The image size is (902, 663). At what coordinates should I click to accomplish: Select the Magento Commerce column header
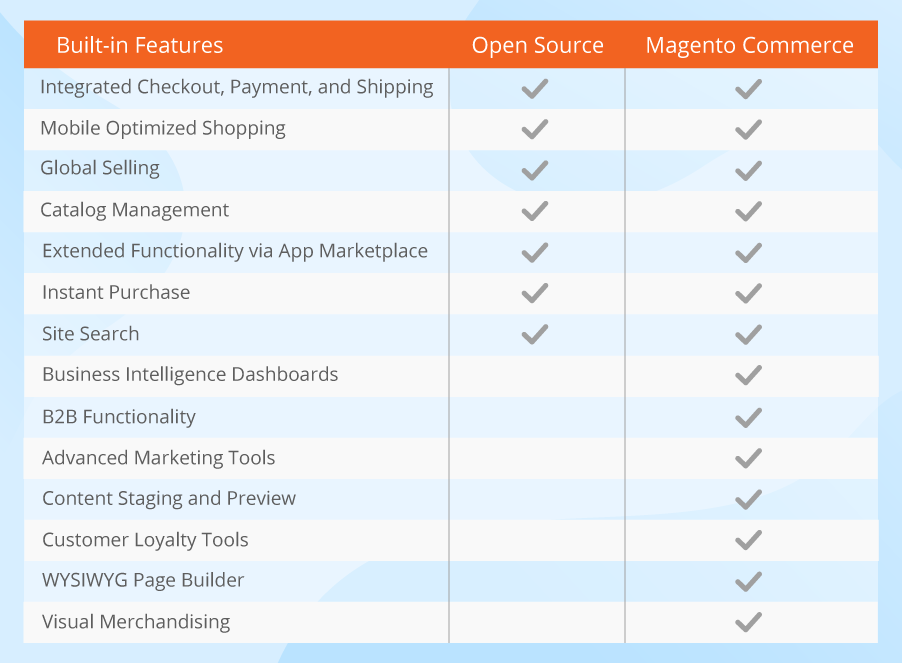[x=750, y=46]
